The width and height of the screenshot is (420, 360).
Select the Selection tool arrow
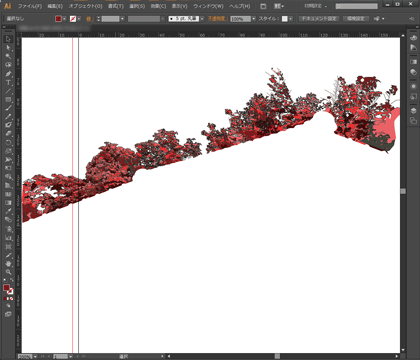pyautogui.click(x=8, y=39)
